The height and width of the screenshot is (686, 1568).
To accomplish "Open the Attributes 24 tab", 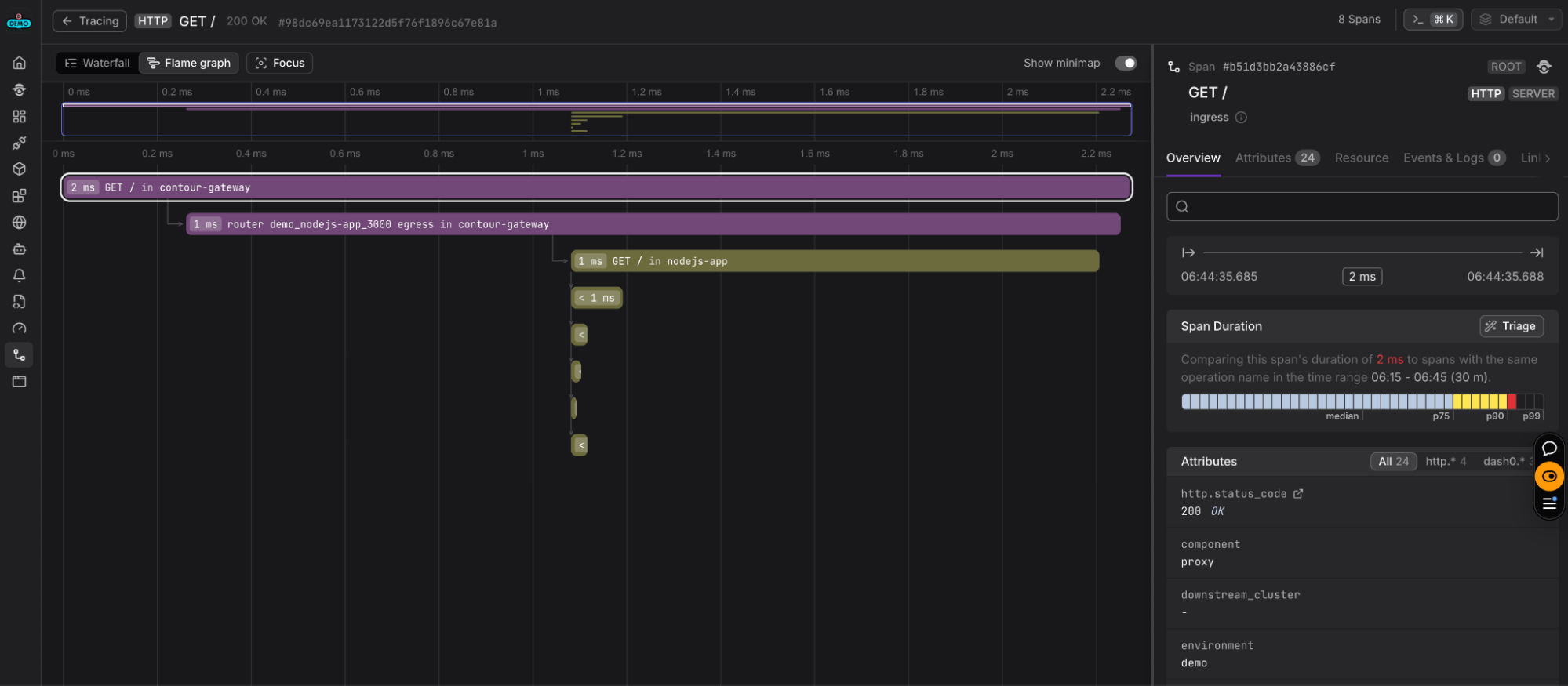I will tap(1277, 158).
